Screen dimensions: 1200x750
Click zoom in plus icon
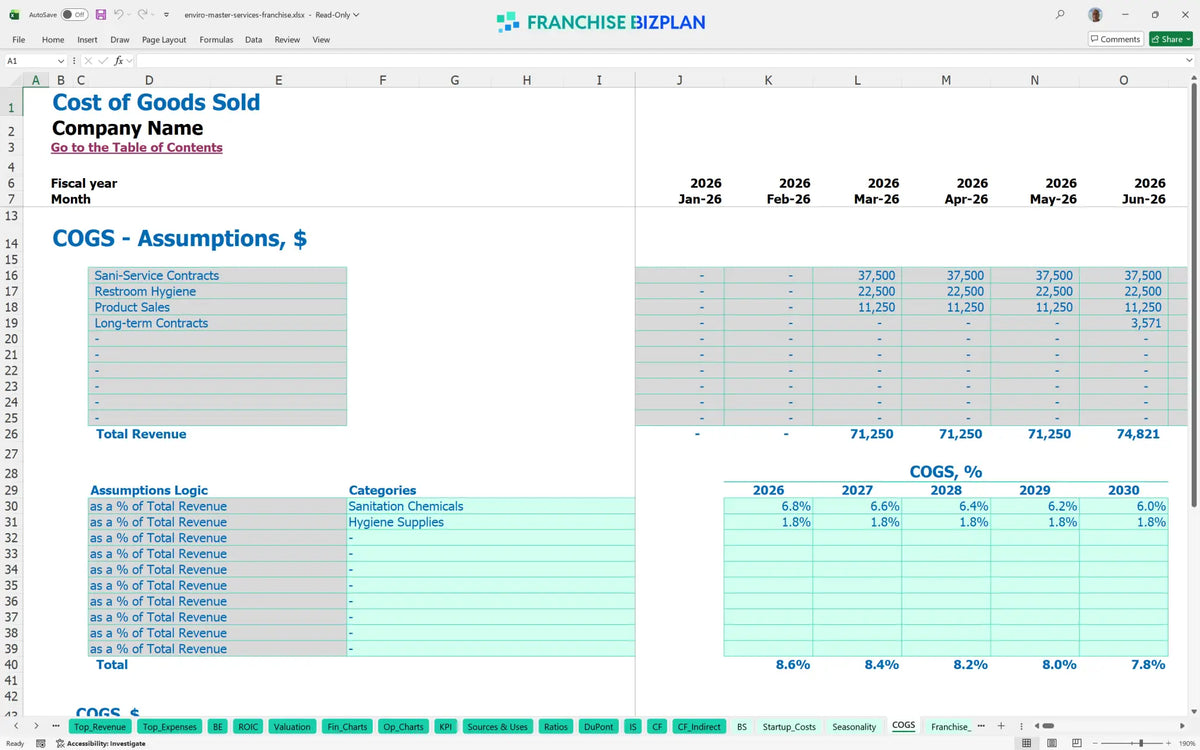1168,743
